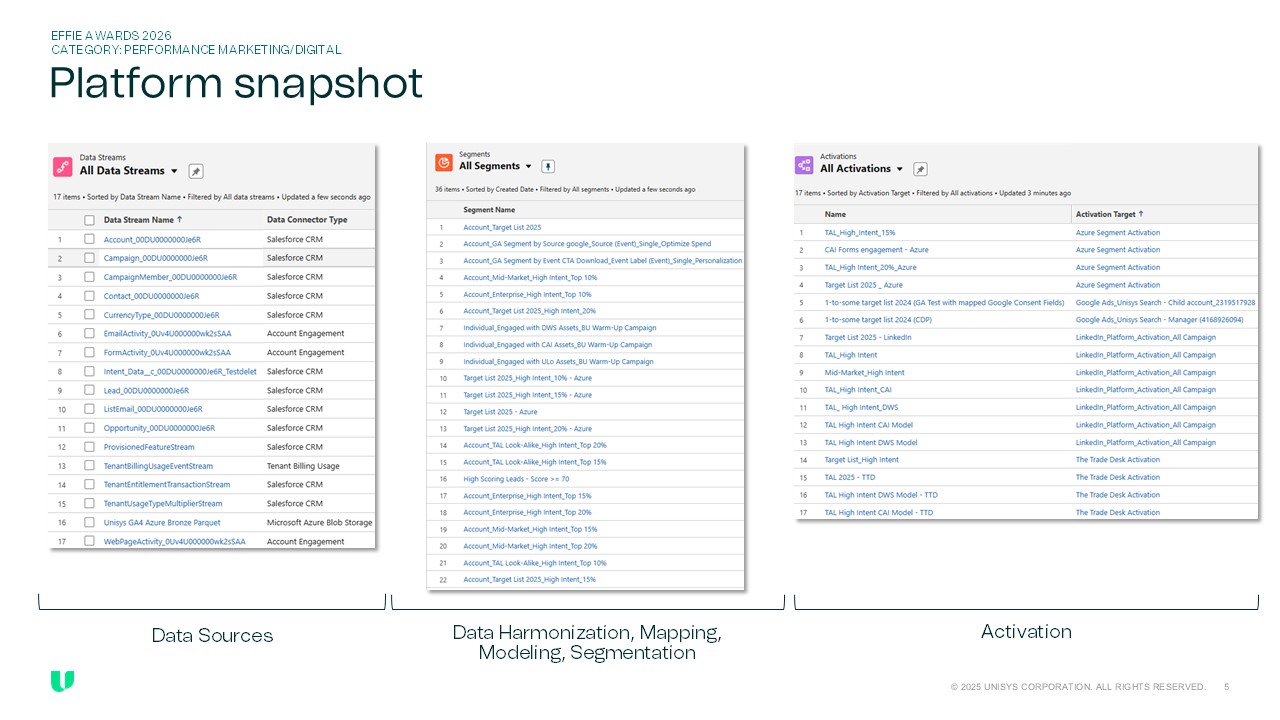Image resolution: width=1280 pixels, height=720 pixels.
Task: Pin the All Data Streams list view
Action: tap(196, 171)
